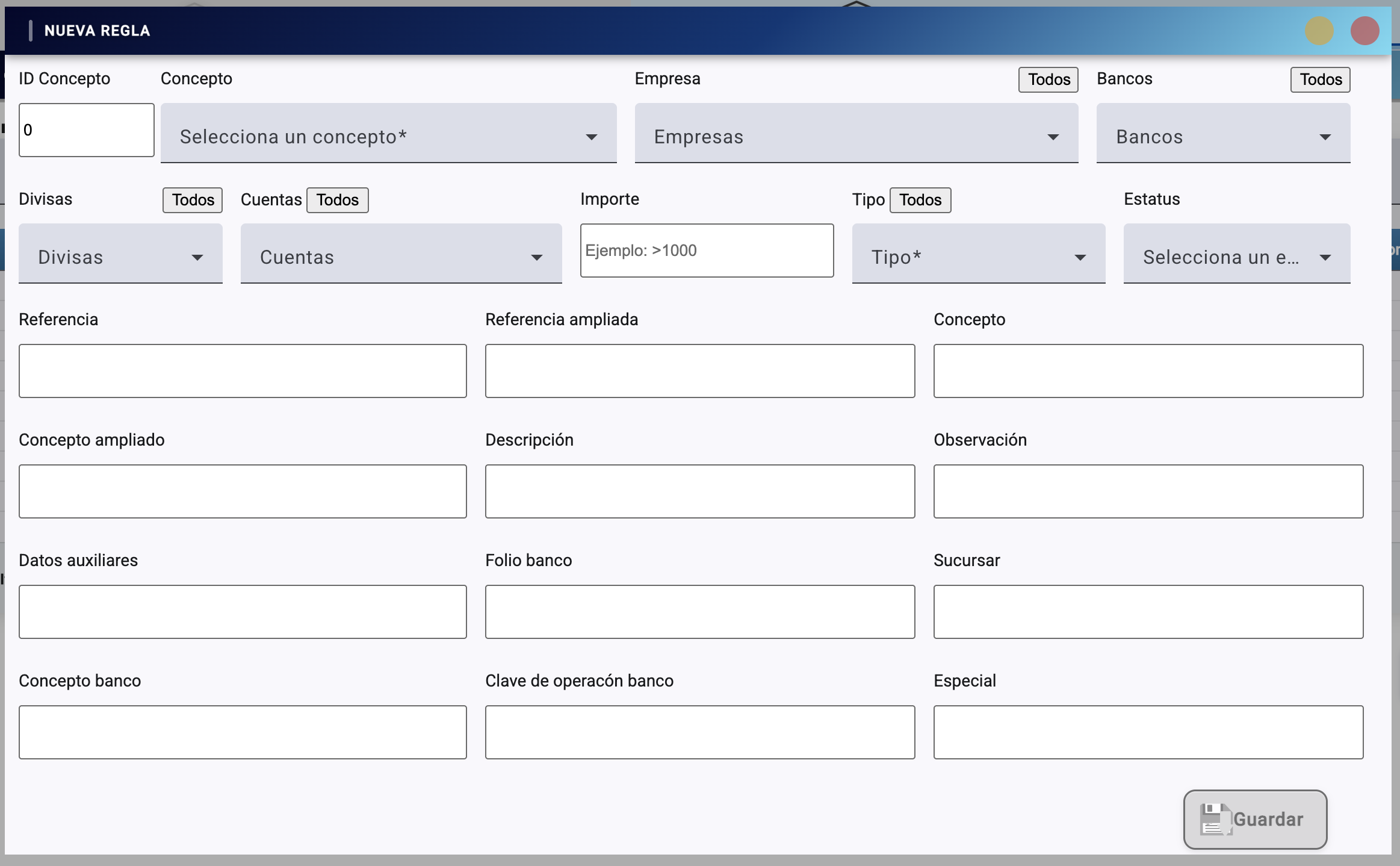Select Todos for Cuentas

point(337,200)
